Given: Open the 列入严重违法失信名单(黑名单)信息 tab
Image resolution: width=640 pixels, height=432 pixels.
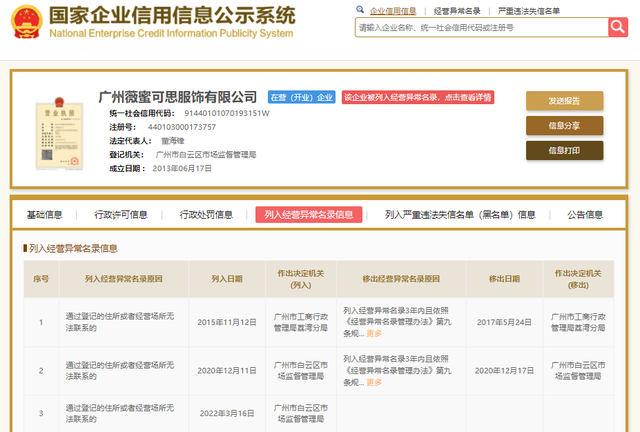Looking at the screenshot, I should (460, 215).
